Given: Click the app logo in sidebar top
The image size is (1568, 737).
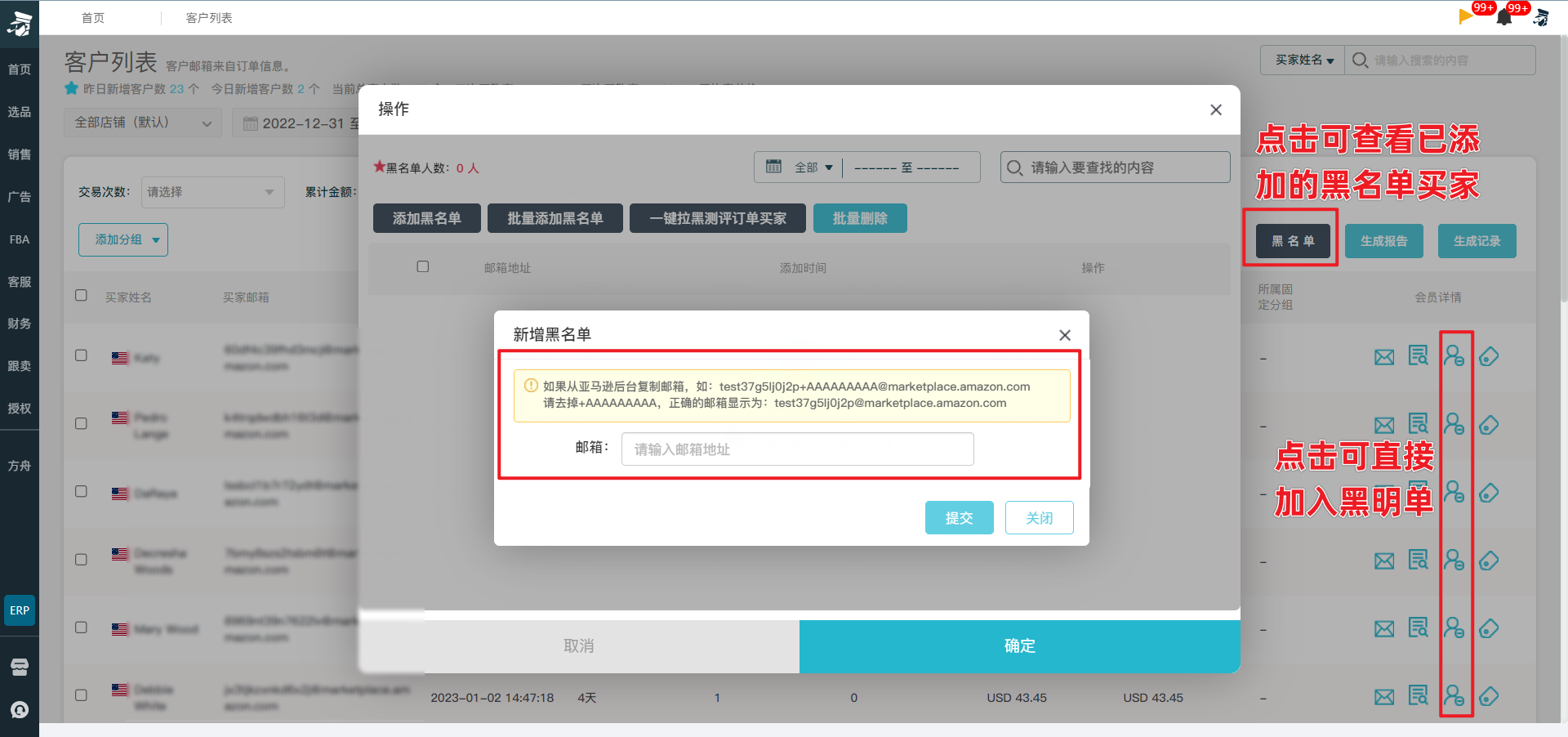Looking at the screenshot, I should coord(20,23).
